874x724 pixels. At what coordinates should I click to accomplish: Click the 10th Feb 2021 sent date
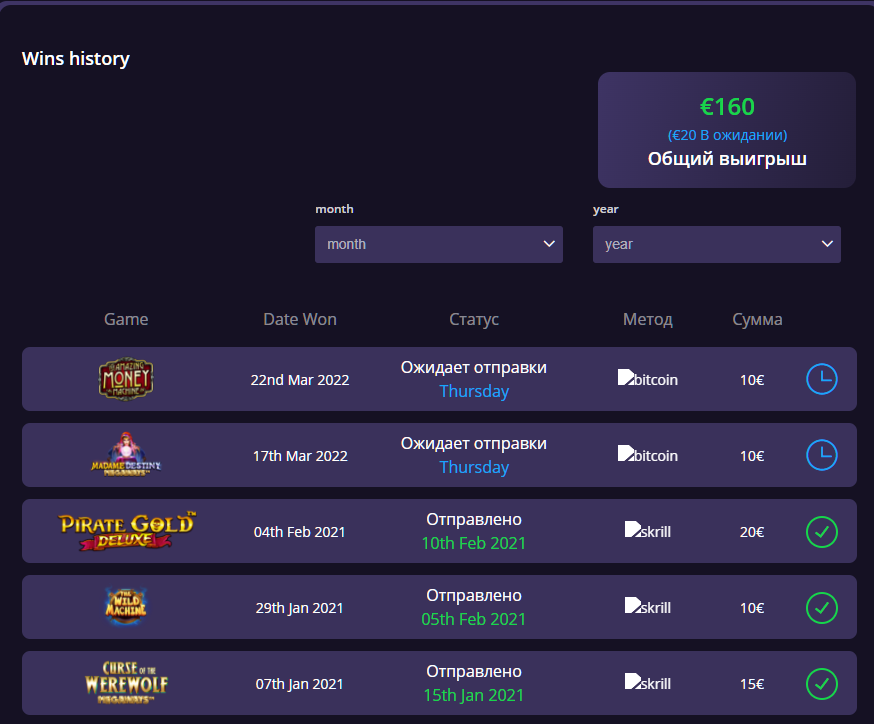(x=474, y=544)
